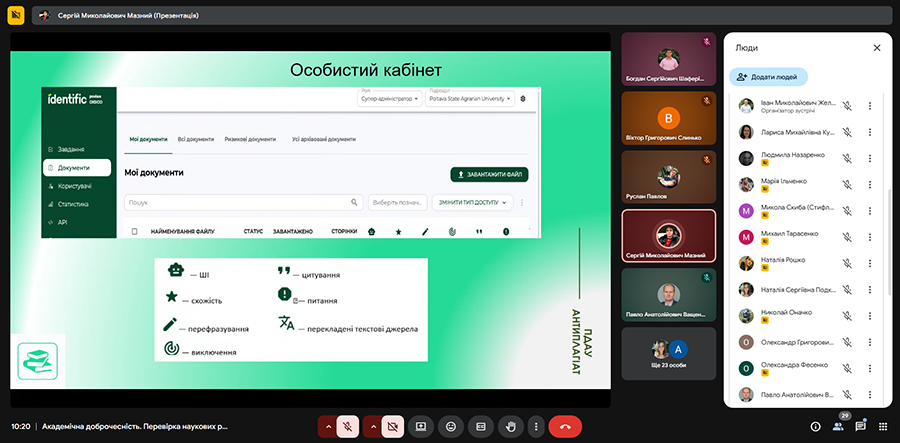Toggle the microphone mute button

coord(348,426)
